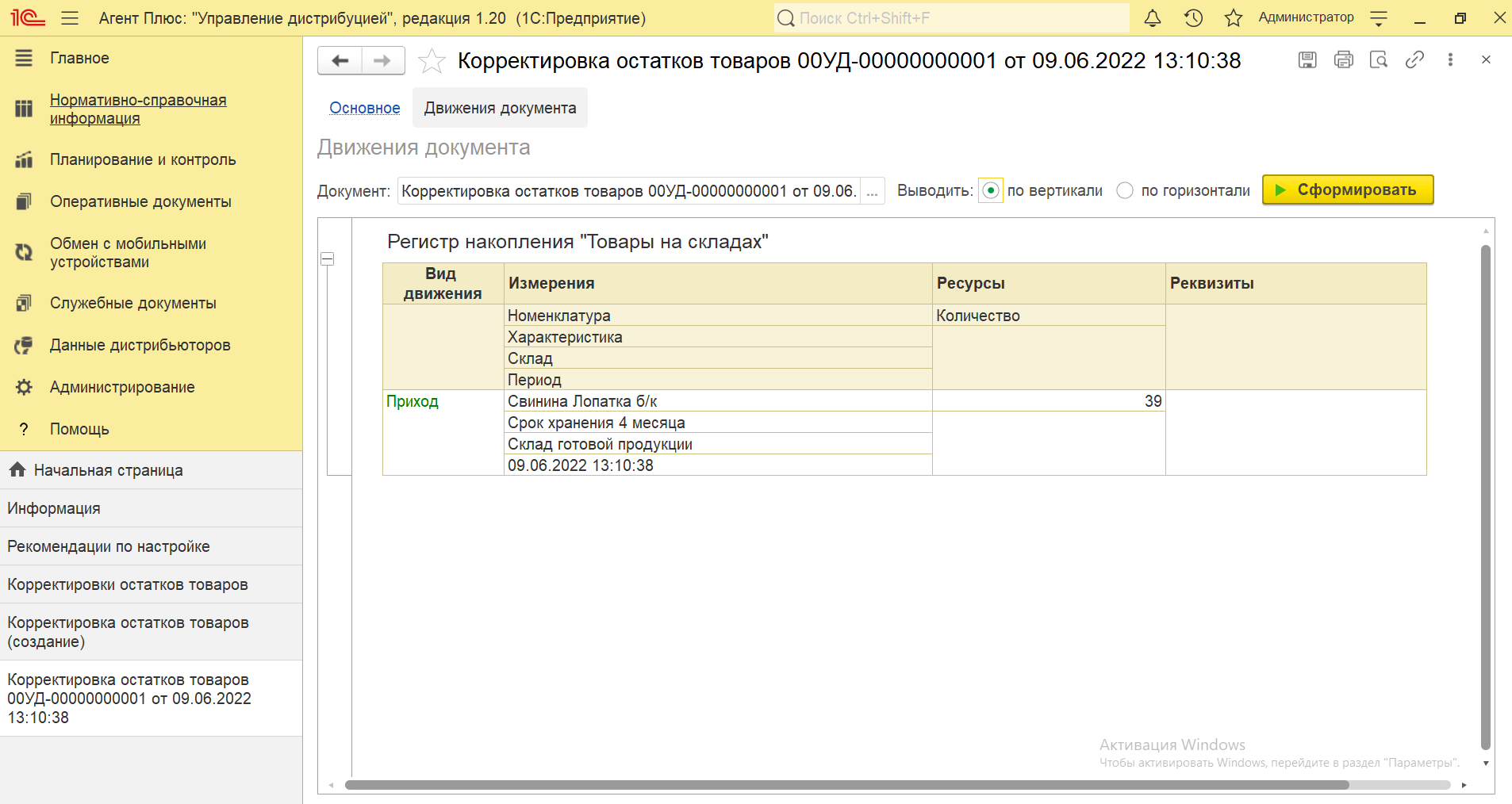1512x804 pixels.
Task: Click the Планирование и контроль chart icon
Action: 24,159
